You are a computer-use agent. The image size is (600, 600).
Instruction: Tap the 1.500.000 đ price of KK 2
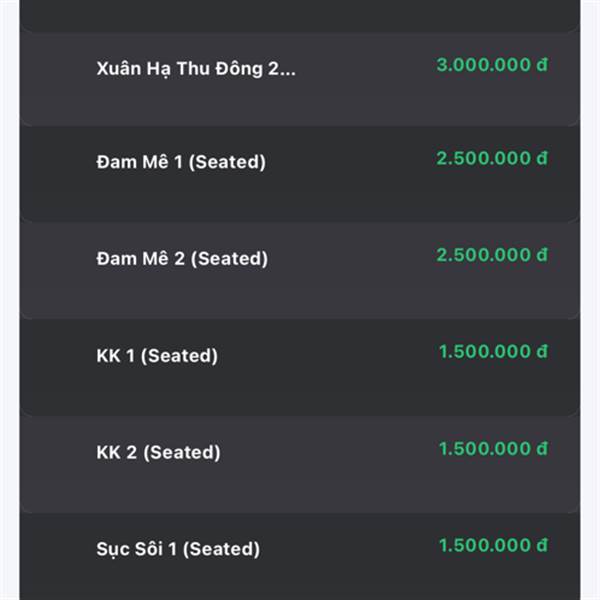click(493, 449)
